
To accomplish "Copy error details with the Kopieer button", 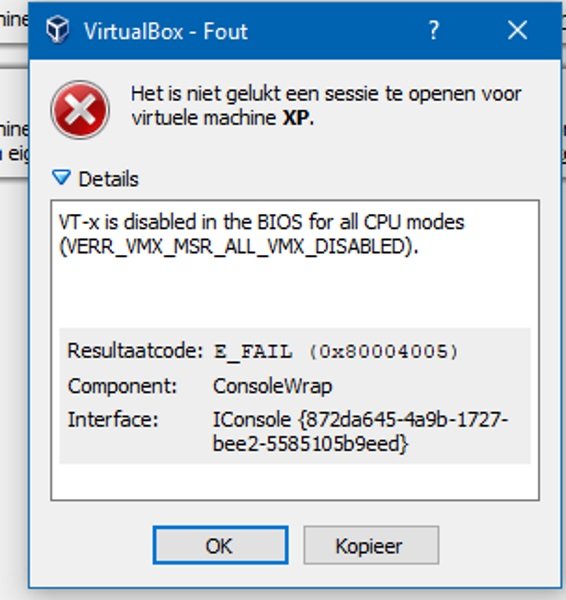I will pyautogui.click(x=371, y=545).
